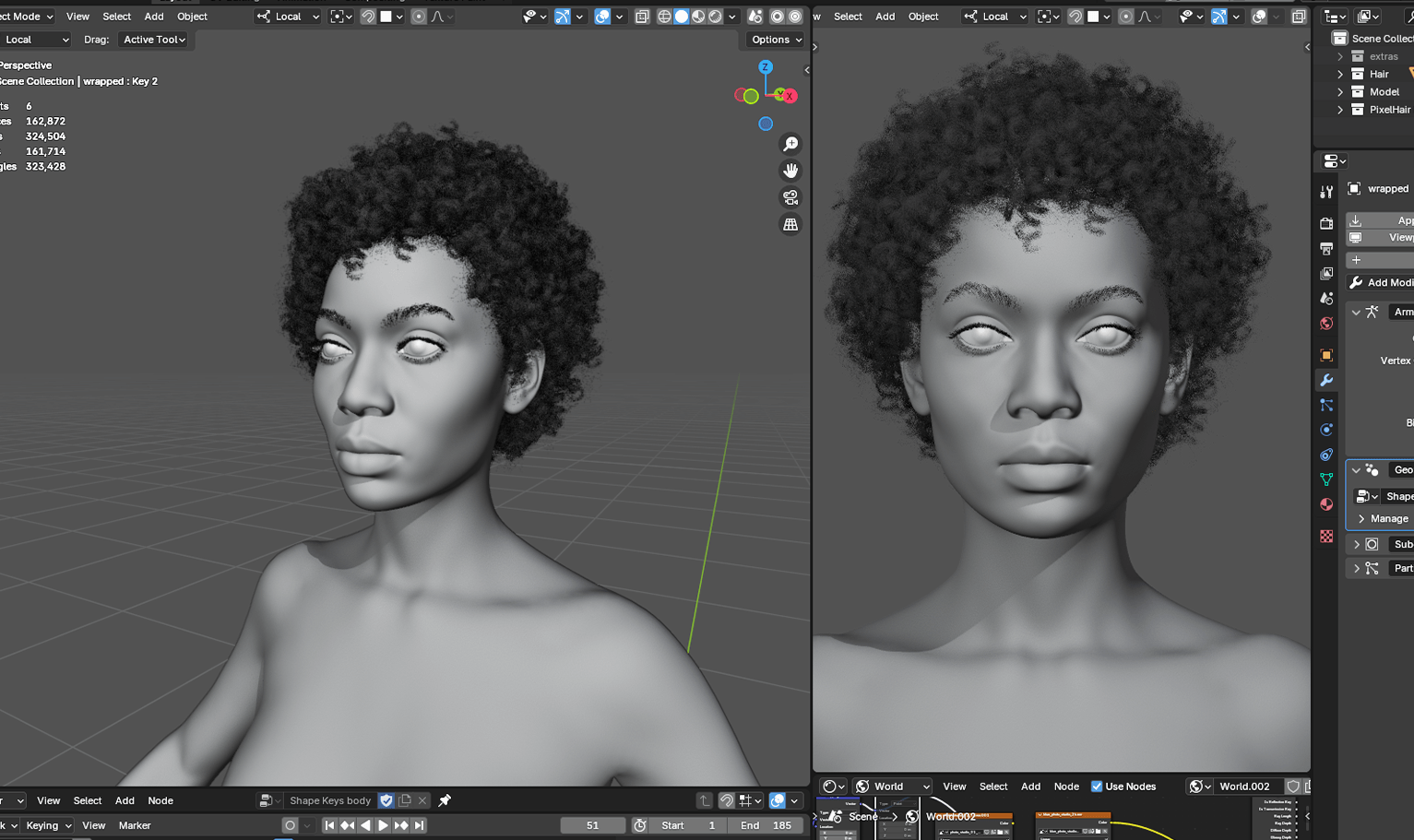Click the zoom magnifier in the viewport gizmo
The image size is (1414, 840).
[790, 143]
